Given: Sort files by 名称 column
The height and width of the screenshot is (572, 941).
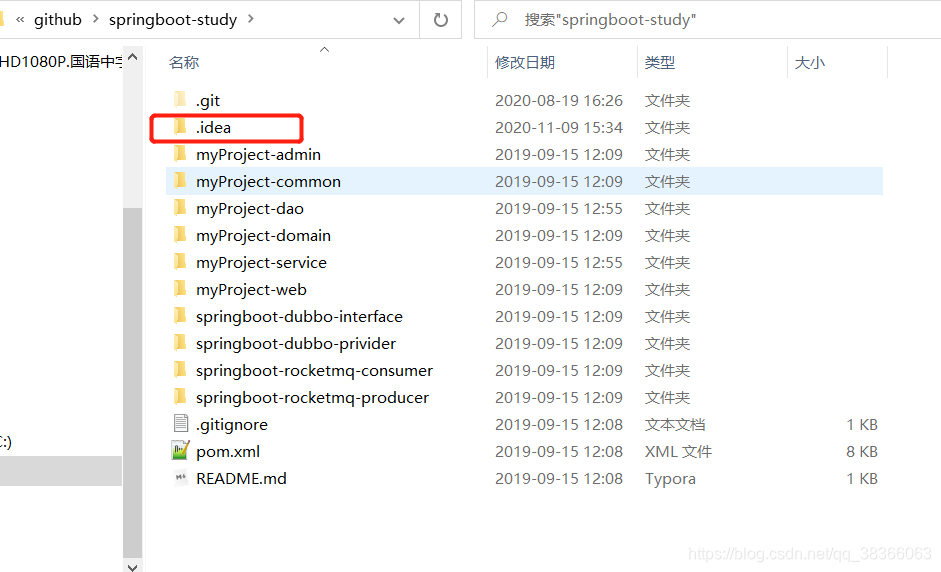Looking at the screenshot, I should click(x=184, y=62).
